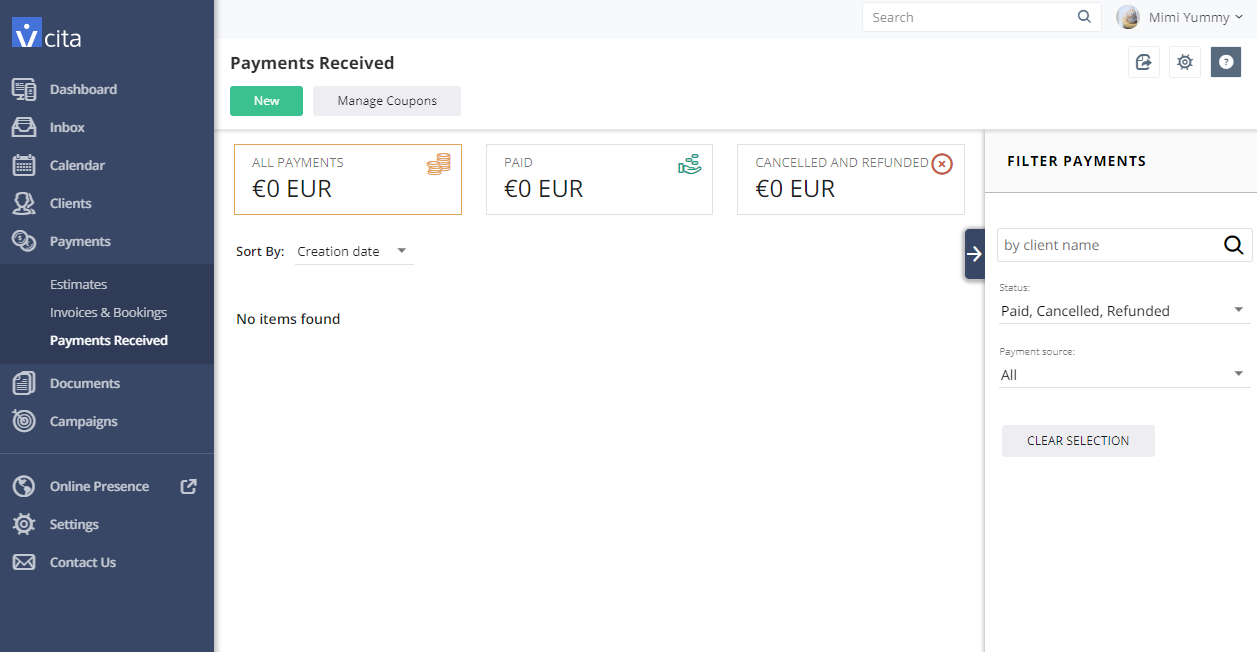Click the search magnifier in top bar
This screenshot has width=1257, height=652.
(x=1085, y=17)
